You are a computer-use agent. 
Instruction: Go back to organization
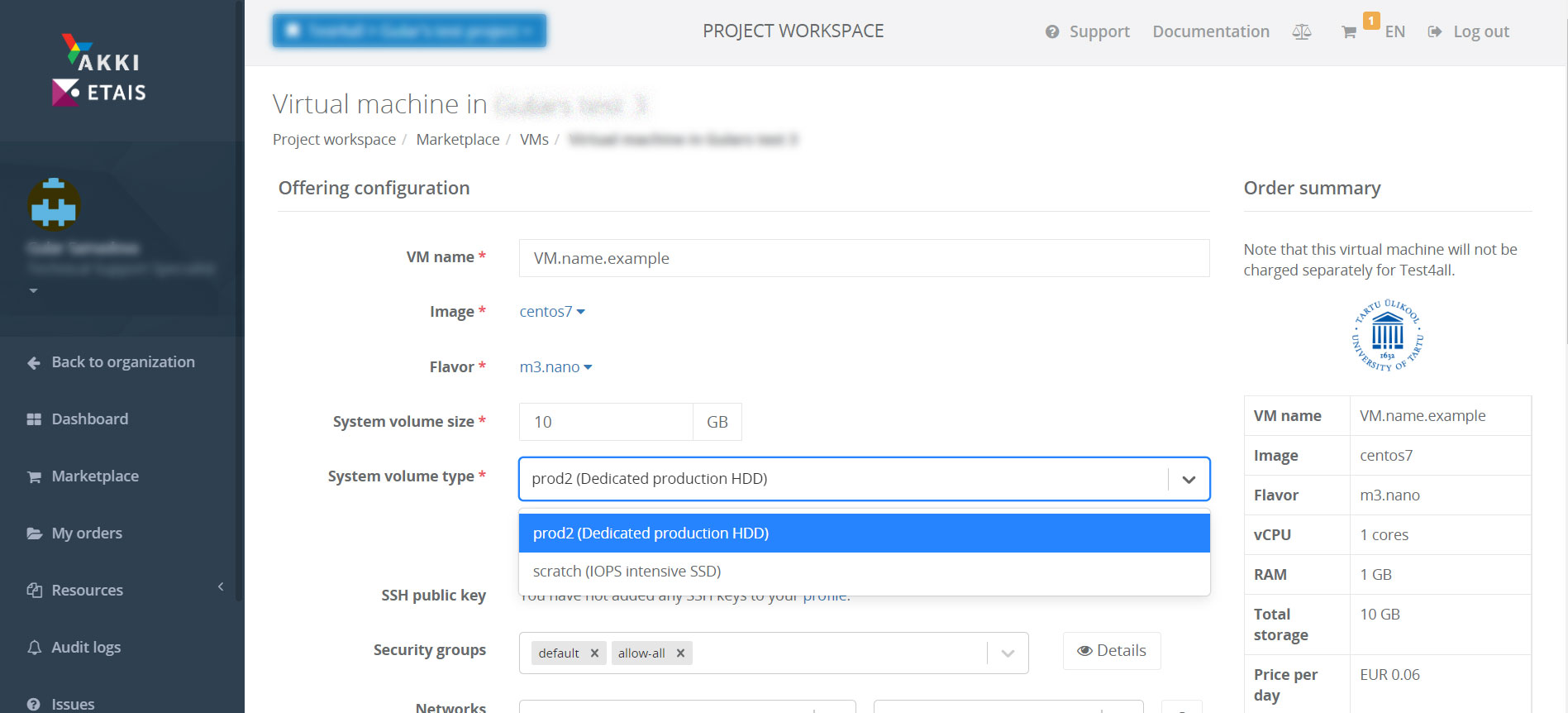122,362
